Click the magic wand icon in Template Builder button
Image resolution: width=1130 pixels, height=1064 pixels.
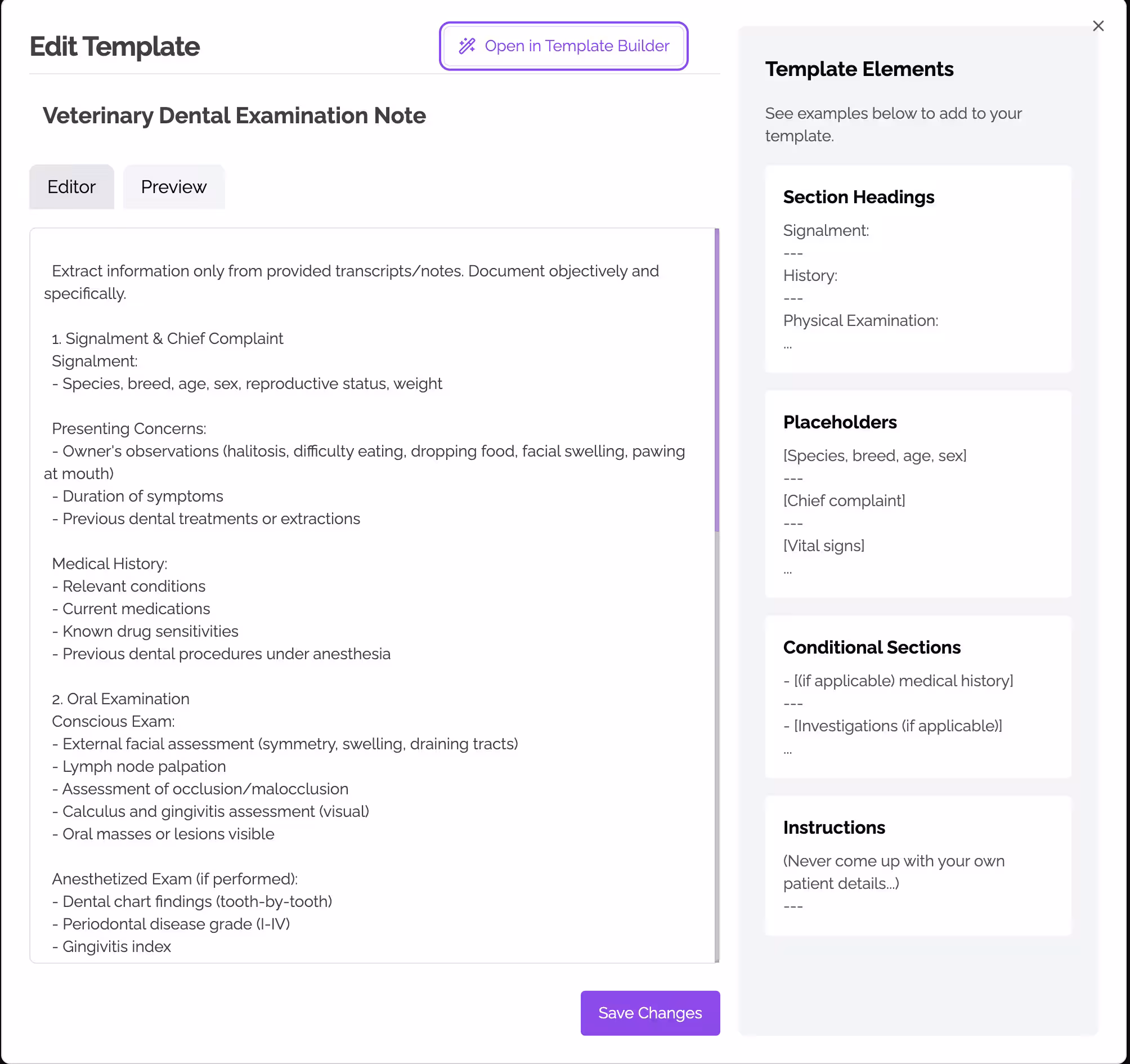(x=467, y=46)
